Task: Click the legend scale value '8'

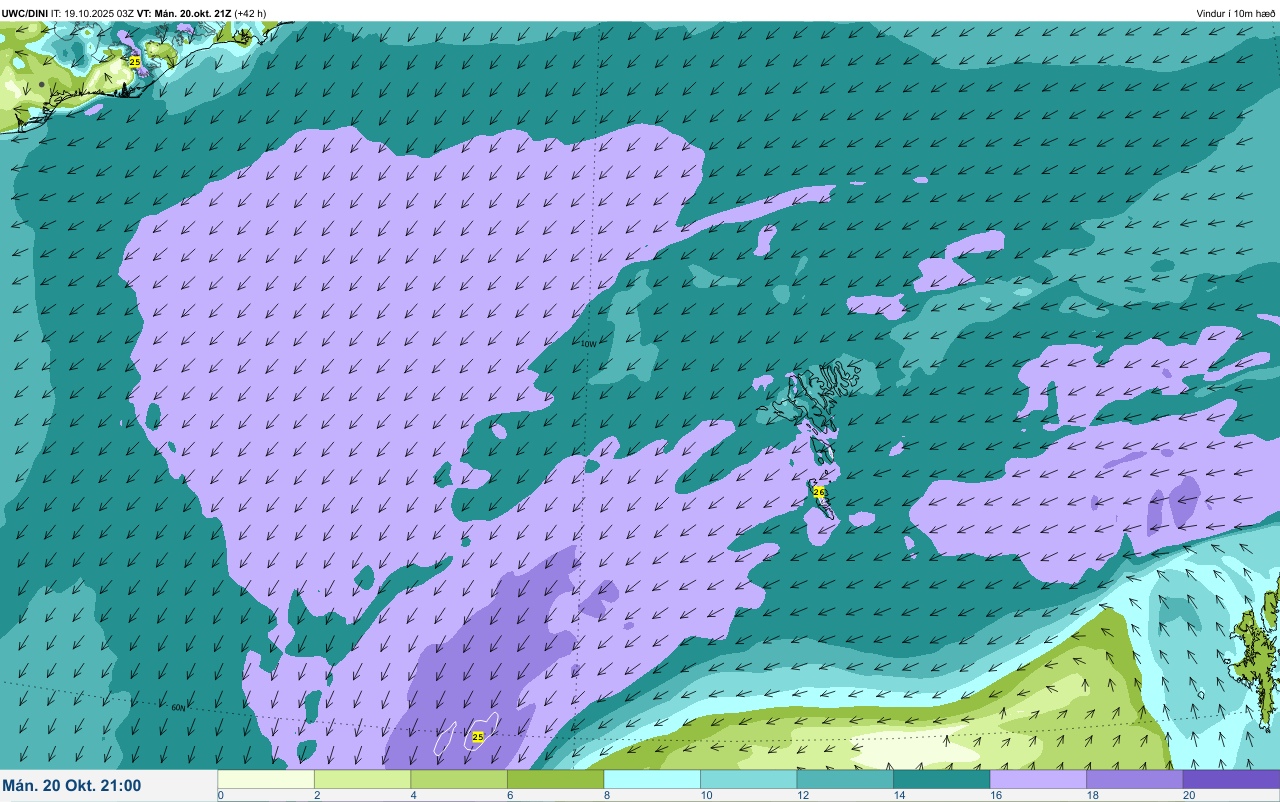Action: (607, 795)
